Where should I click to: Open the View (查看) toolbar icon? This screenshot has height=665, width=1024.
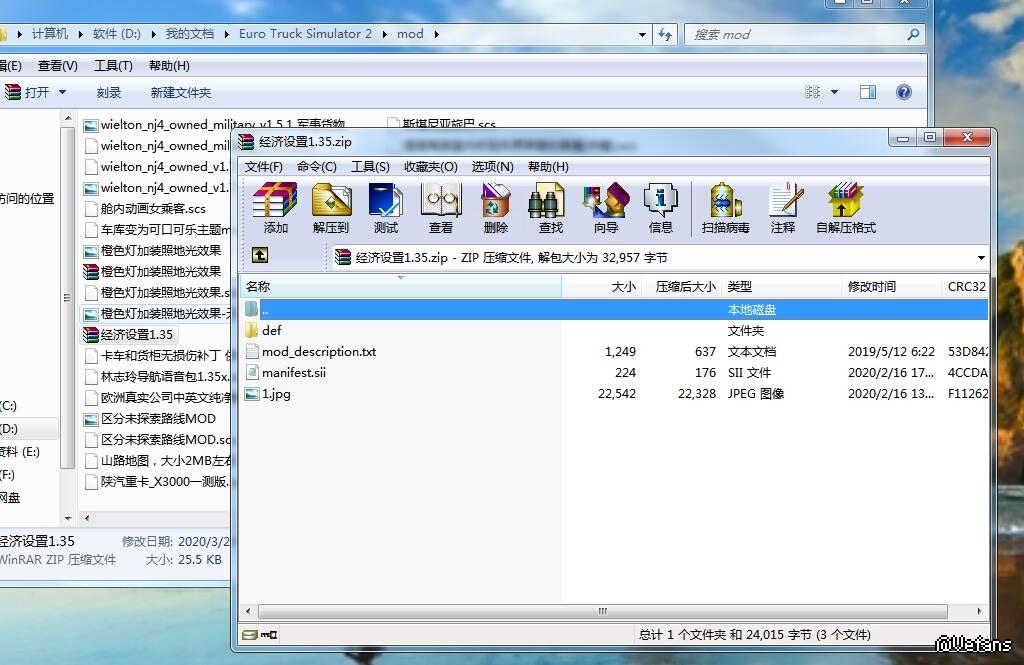(x=440, y=208)
